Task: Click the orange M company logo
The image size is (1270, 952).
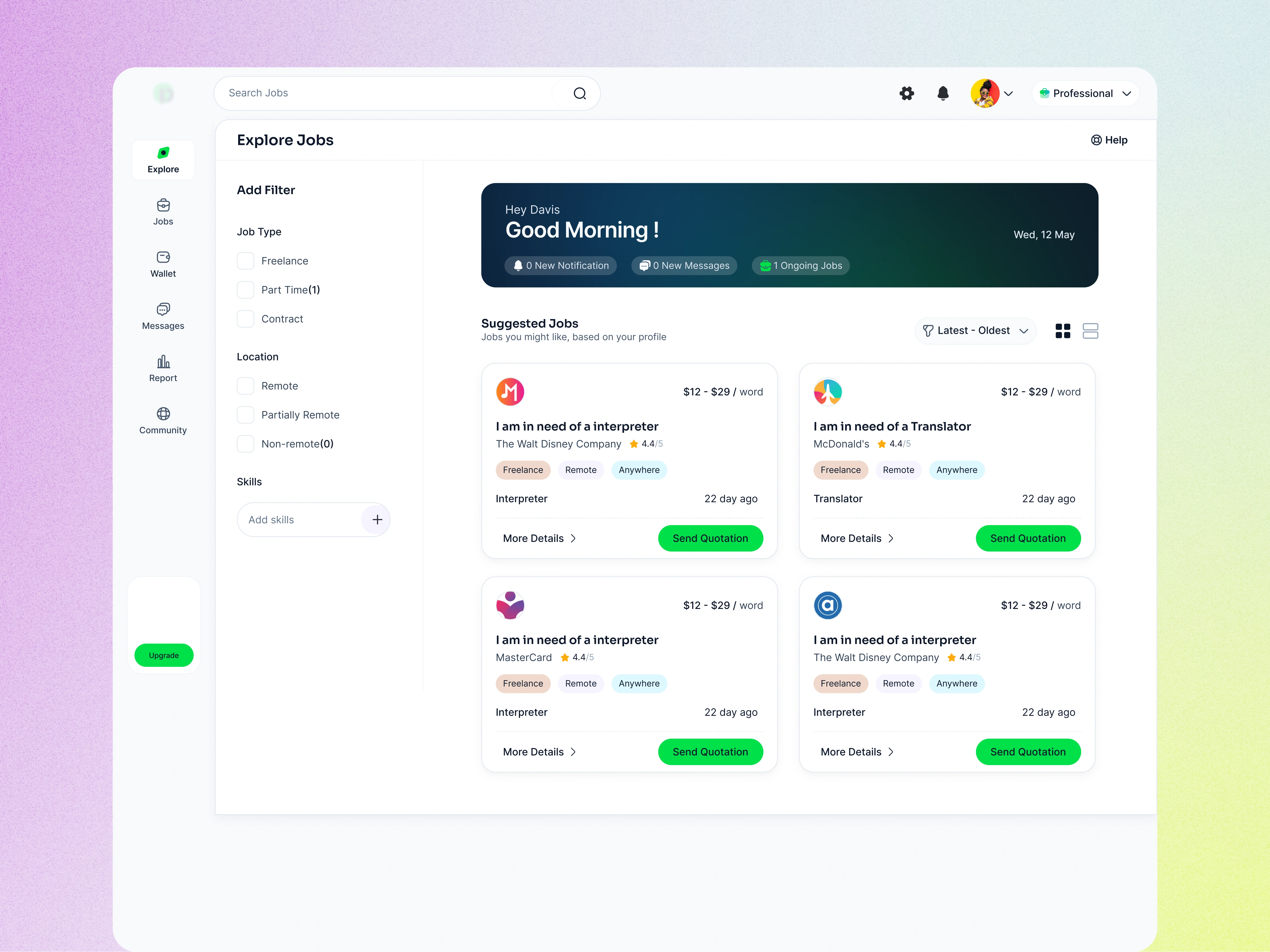Action: coord(510,392)
